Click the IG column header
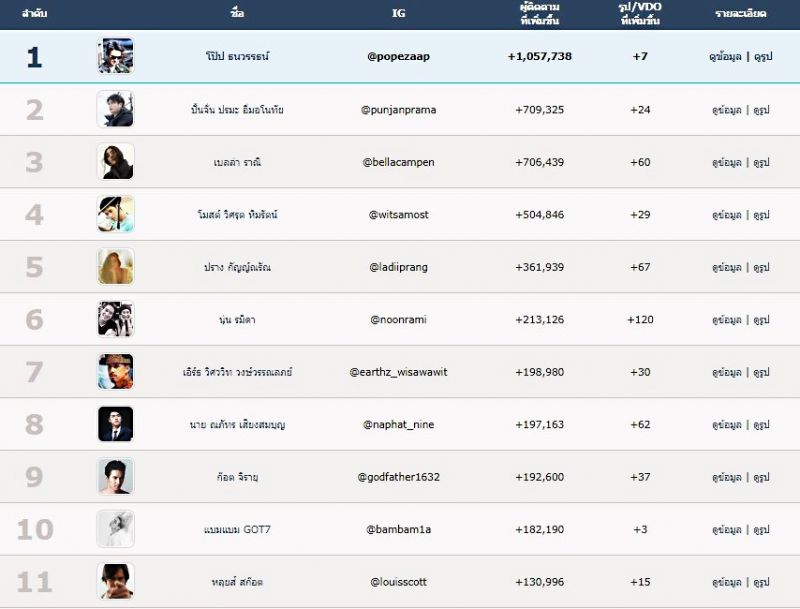 [399, 14]
